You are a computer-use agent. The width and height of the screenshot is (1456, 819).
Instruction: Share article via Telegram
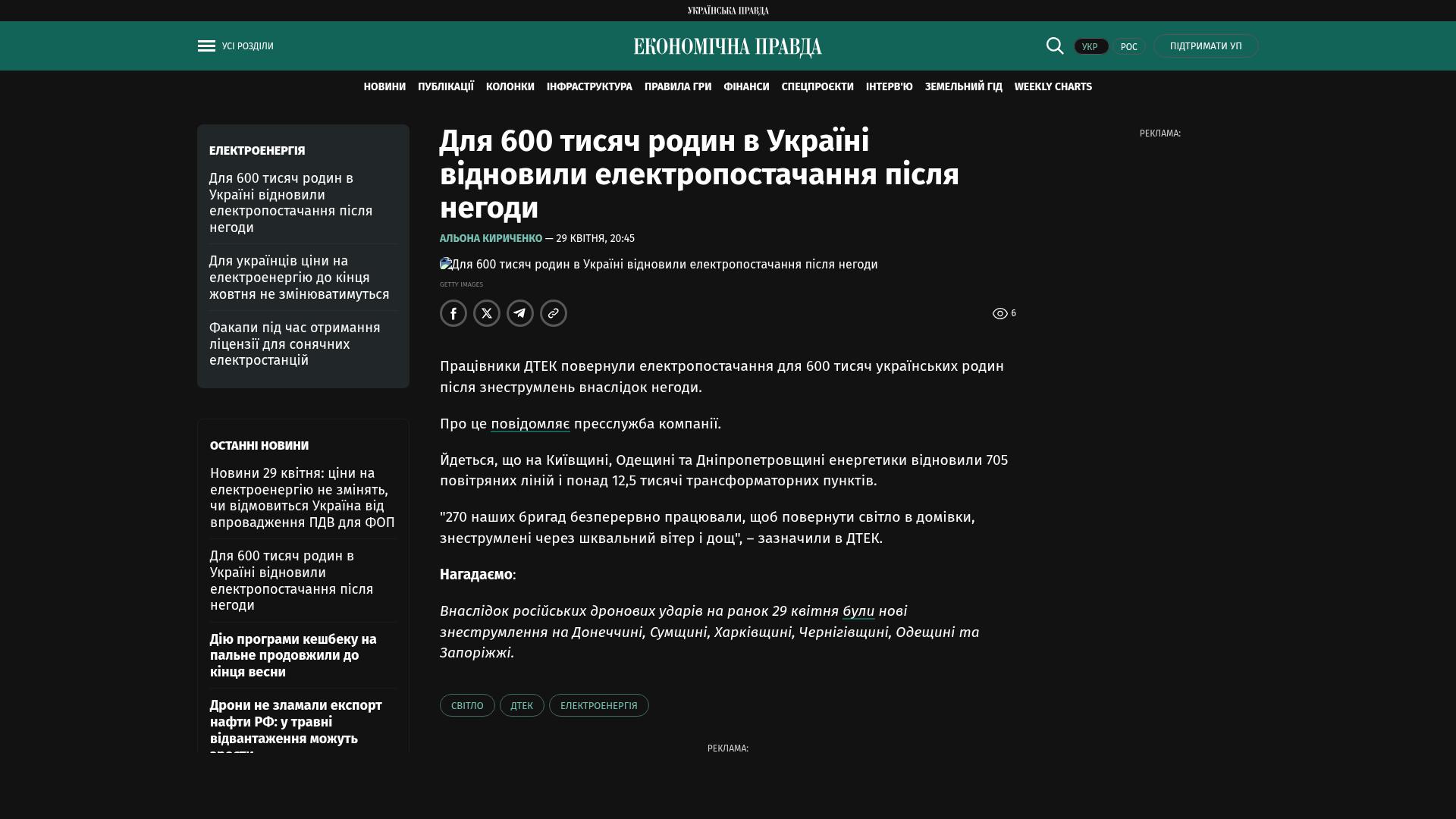click(x=520, y=313)
